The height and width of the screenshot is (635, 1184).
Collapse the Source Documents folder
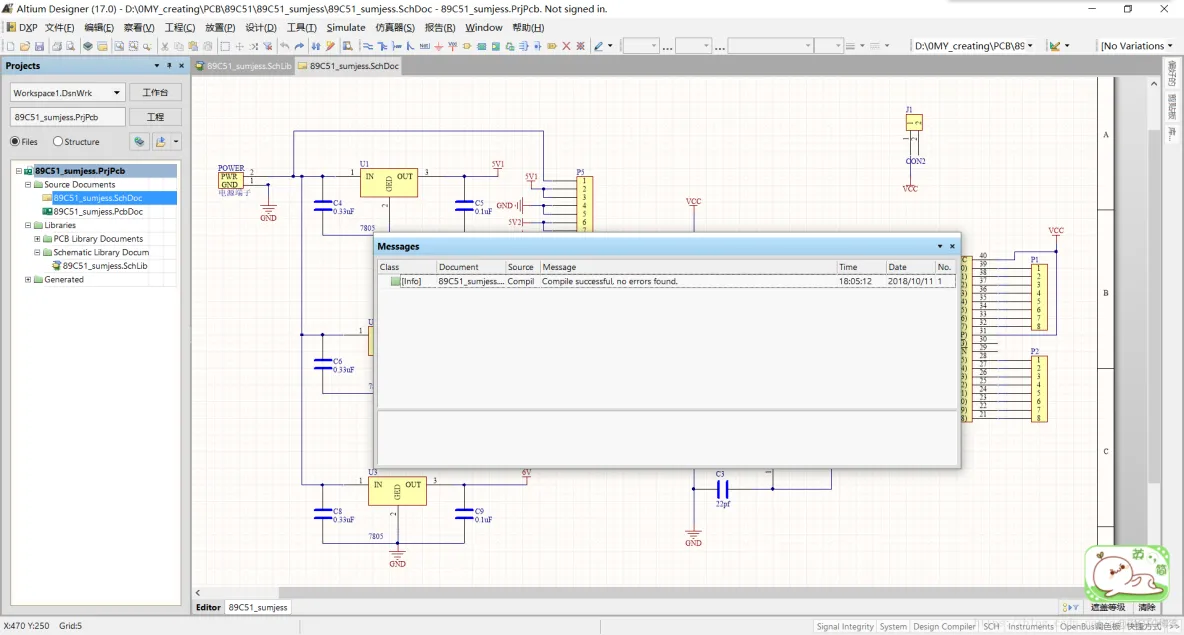pyautogui.click(x=28, y=184)
